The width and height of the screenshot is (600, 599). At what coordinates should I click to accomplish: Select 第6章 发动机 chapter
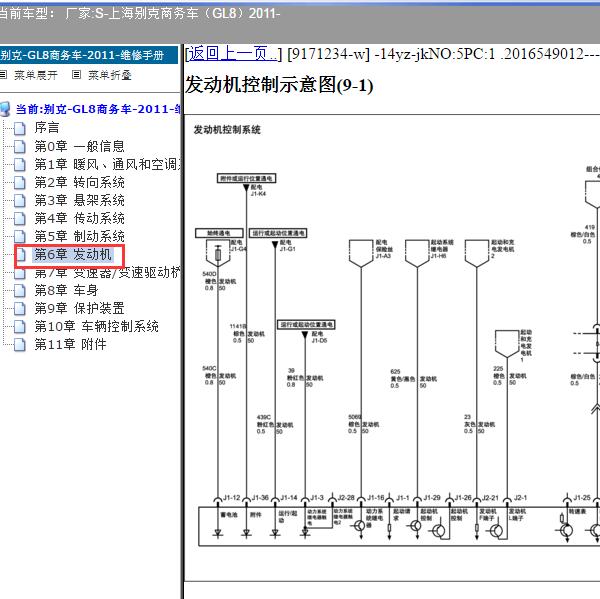(73, 255)
